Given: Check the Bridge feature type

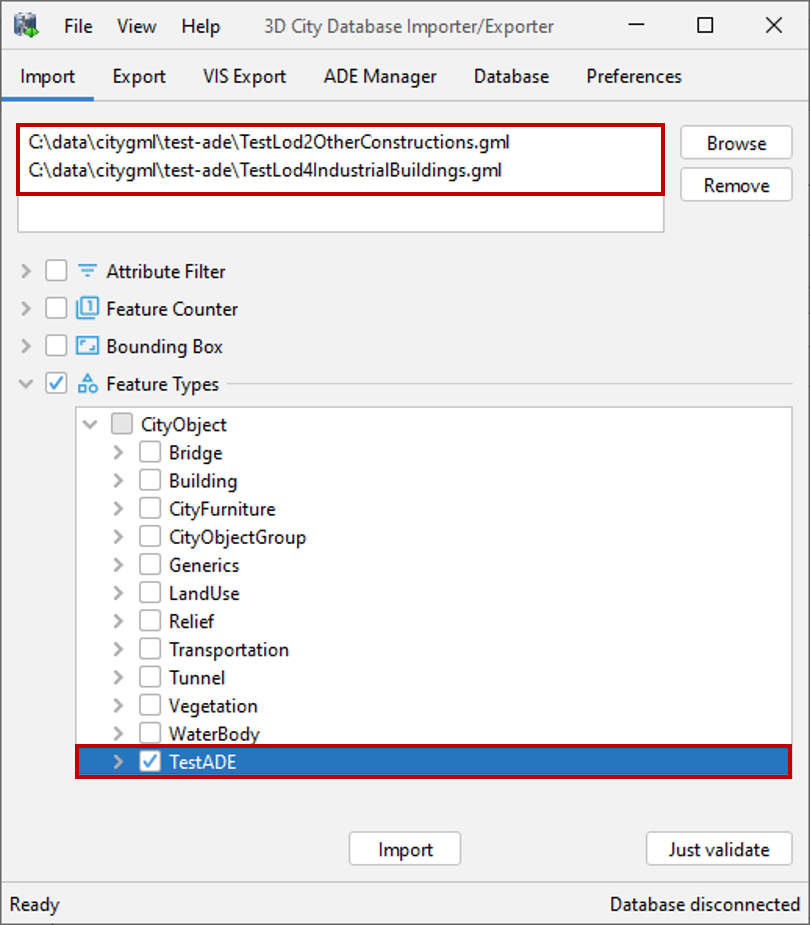Looking at the screenshot, I should tap(150, 452).
